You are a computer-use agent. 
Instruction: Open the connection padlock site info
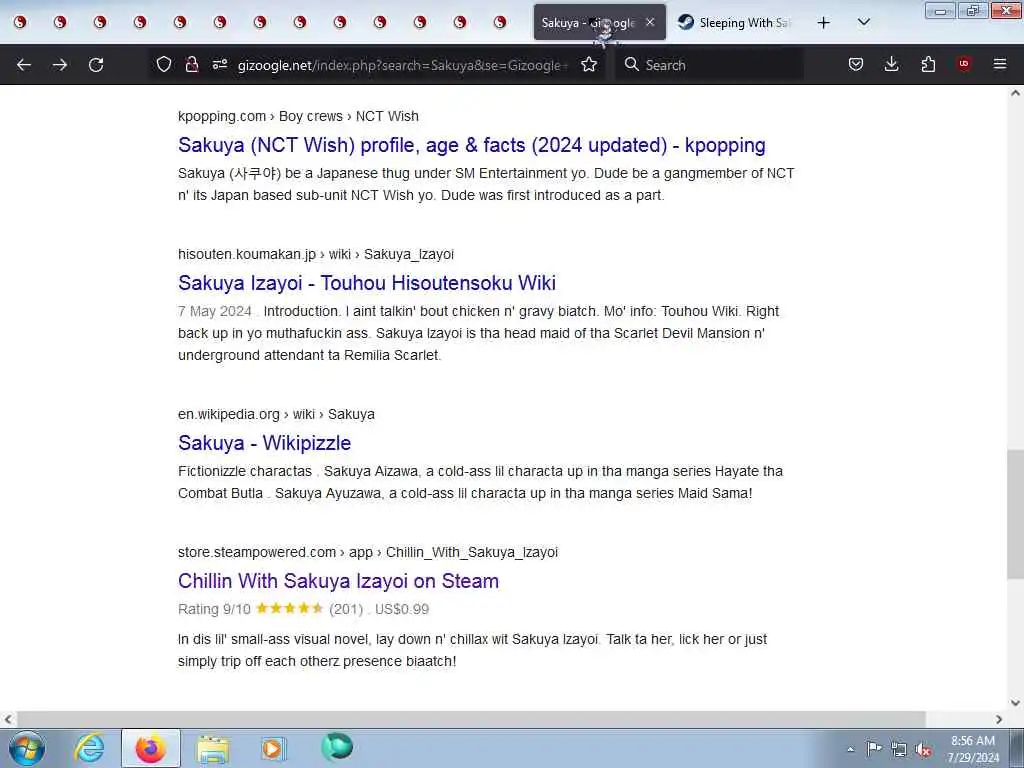coord(191,64)
